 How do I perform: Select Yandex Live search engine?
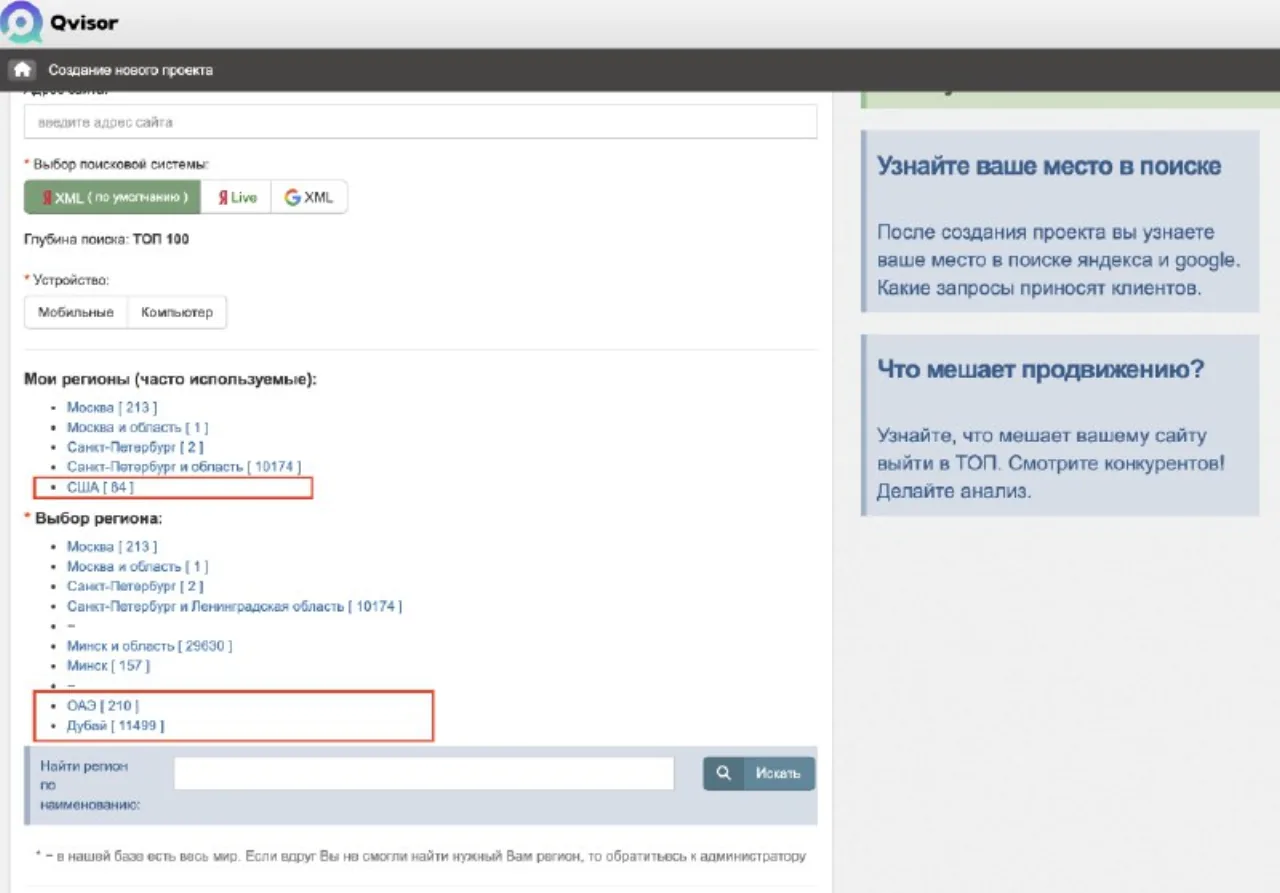[x=237, y=197]
